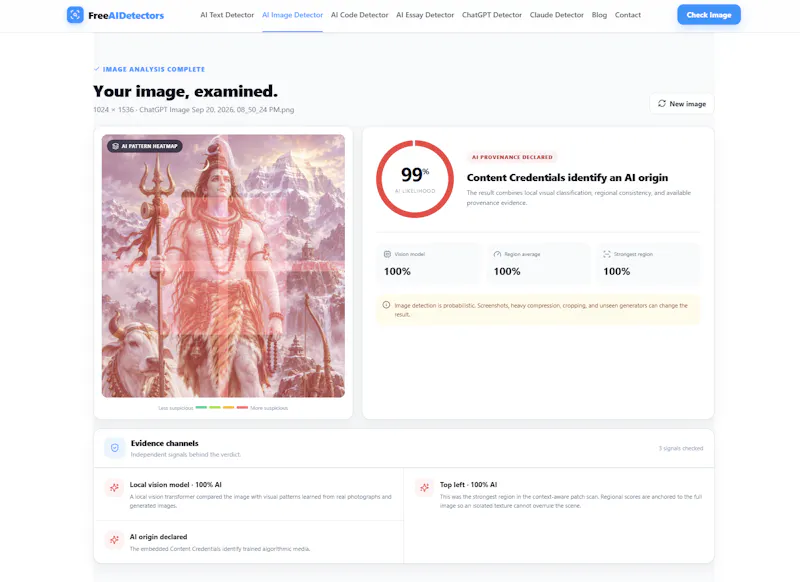This screenshot has width=800, height=582.
Task: Click the 'Your image, examined.' heading
Action: (x=185, y=91)
